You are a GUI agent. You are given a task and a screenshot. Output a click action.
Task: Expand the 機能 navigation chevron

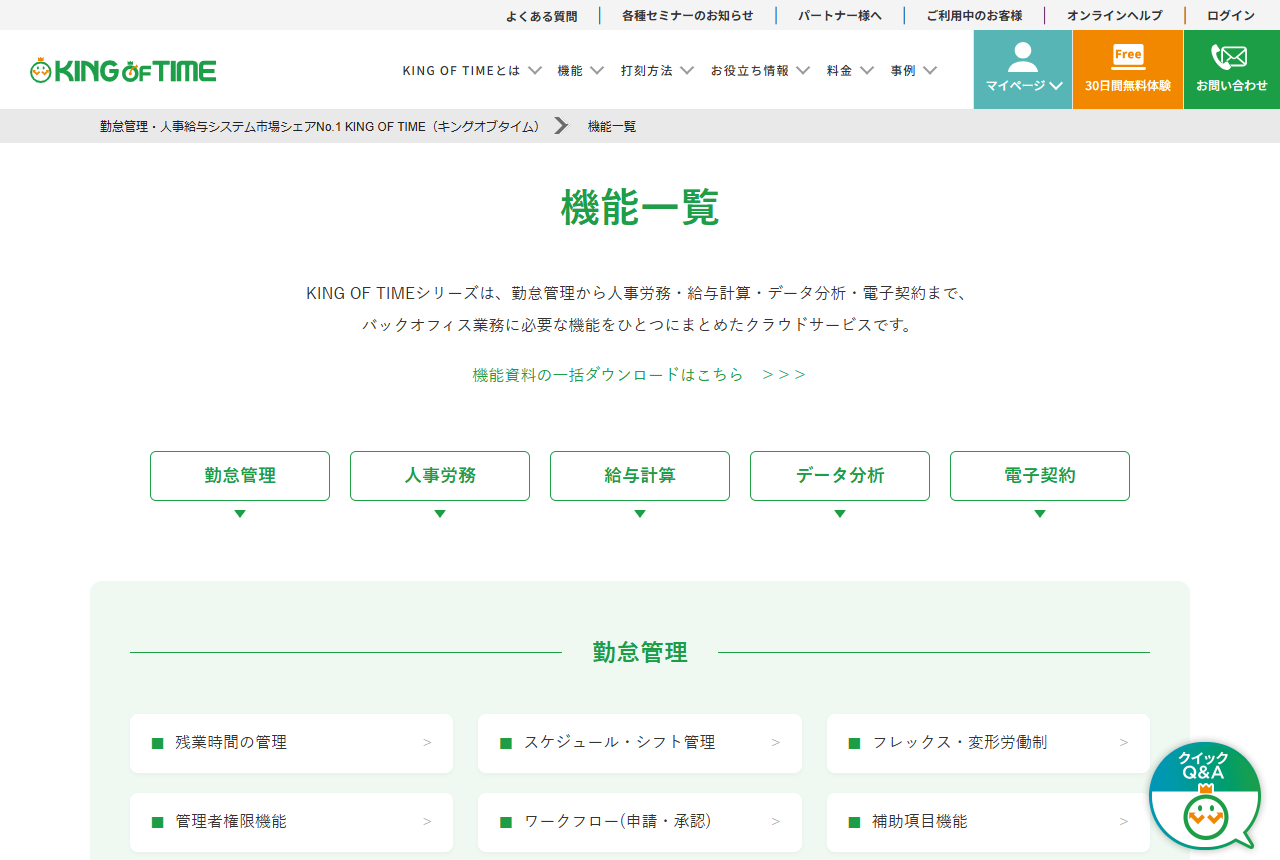tap(597, 71)
